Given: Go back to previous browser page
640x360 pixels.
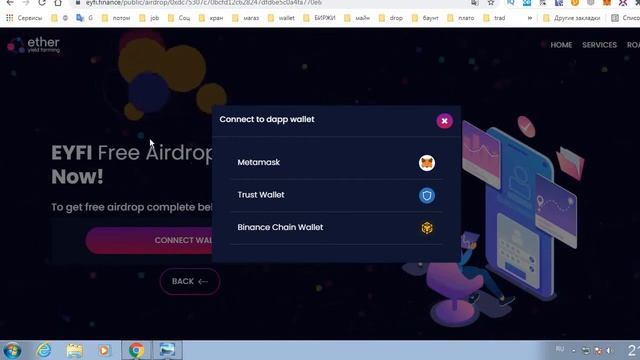Looking at the screenshot, I should 10,3.
